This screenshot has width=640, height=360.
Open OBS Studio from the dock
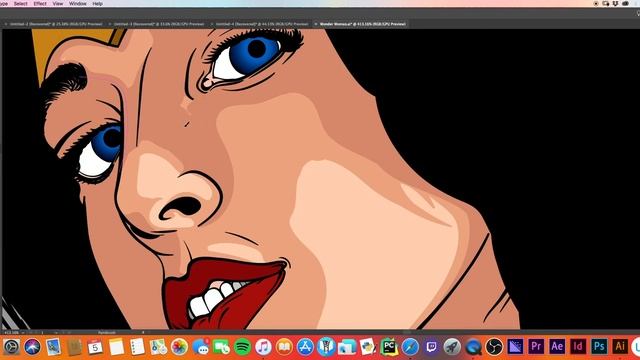(494, 347)
